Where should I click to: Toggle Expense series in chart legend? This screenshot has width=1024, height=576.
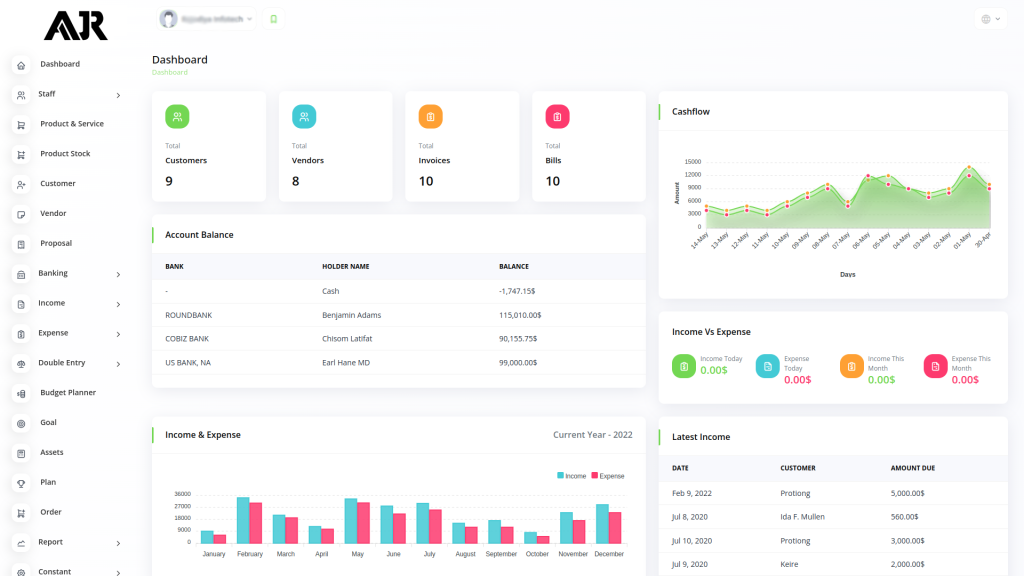[607, 476]
